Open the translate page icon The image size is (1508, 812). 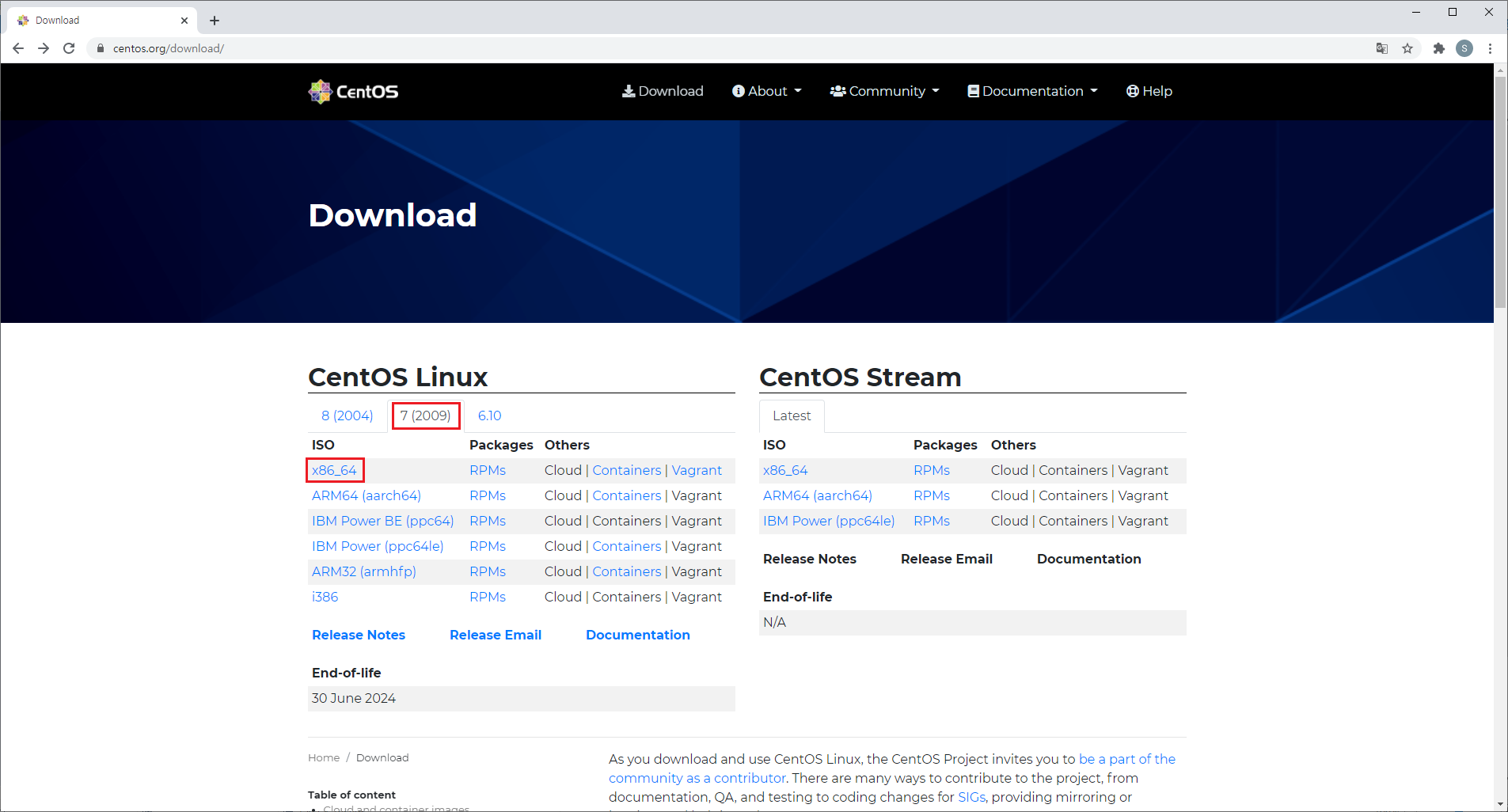click(x=1382, y=48)
